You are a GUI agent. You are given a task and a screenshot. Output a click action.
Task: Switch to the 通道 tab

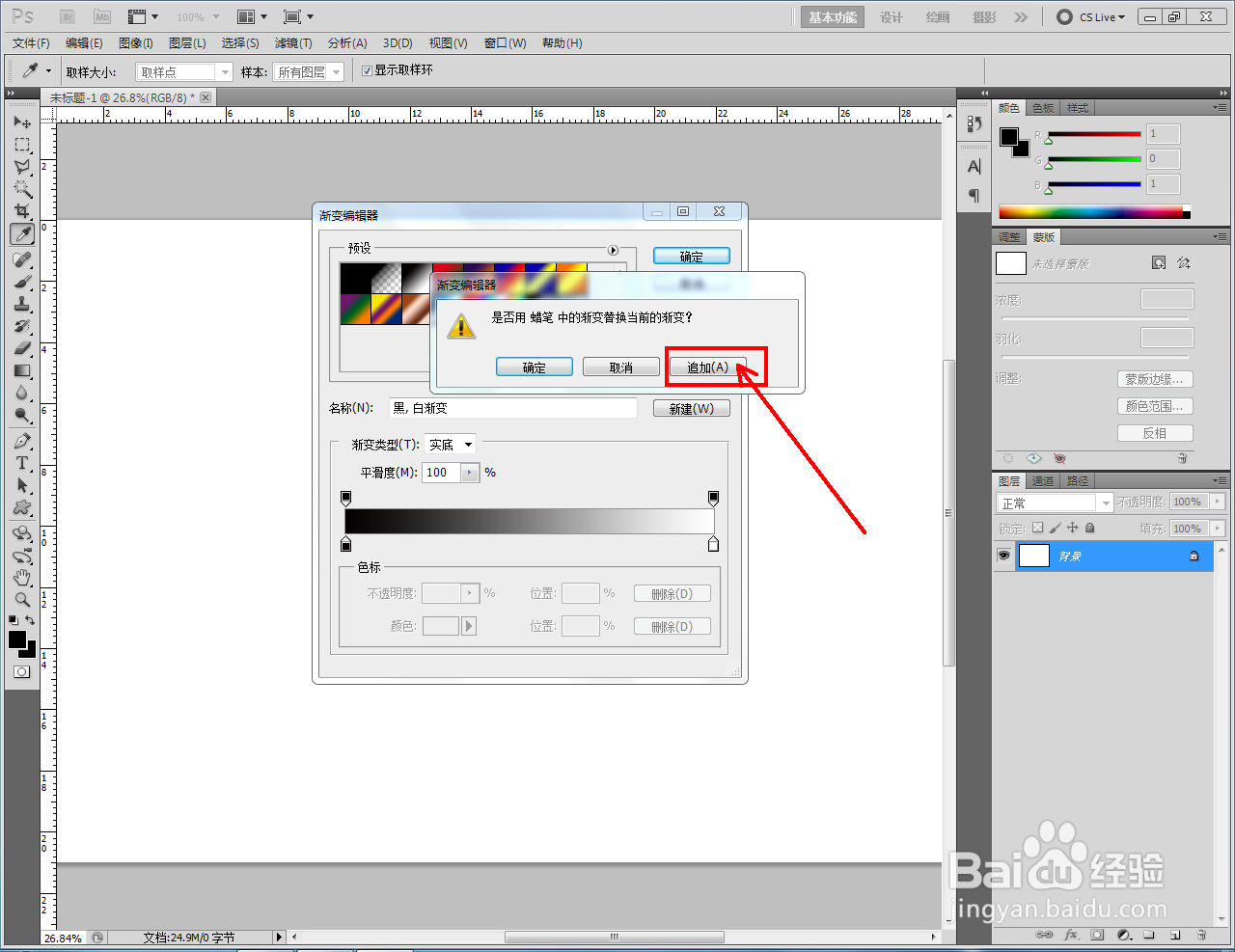coord(1043,480)
